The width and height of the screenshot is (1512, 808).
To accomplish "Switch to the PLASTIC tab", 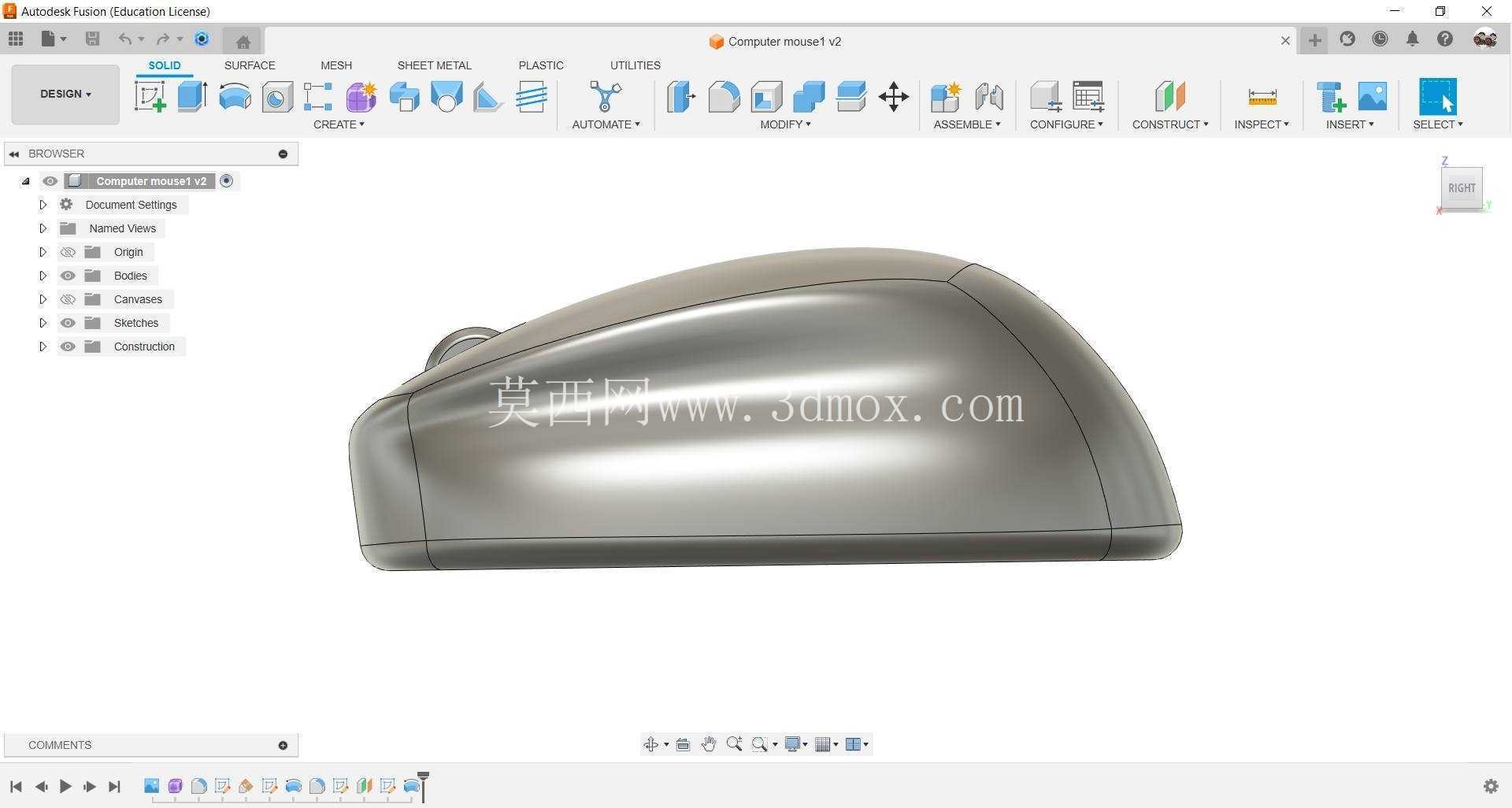I will [x=541, y=65].
